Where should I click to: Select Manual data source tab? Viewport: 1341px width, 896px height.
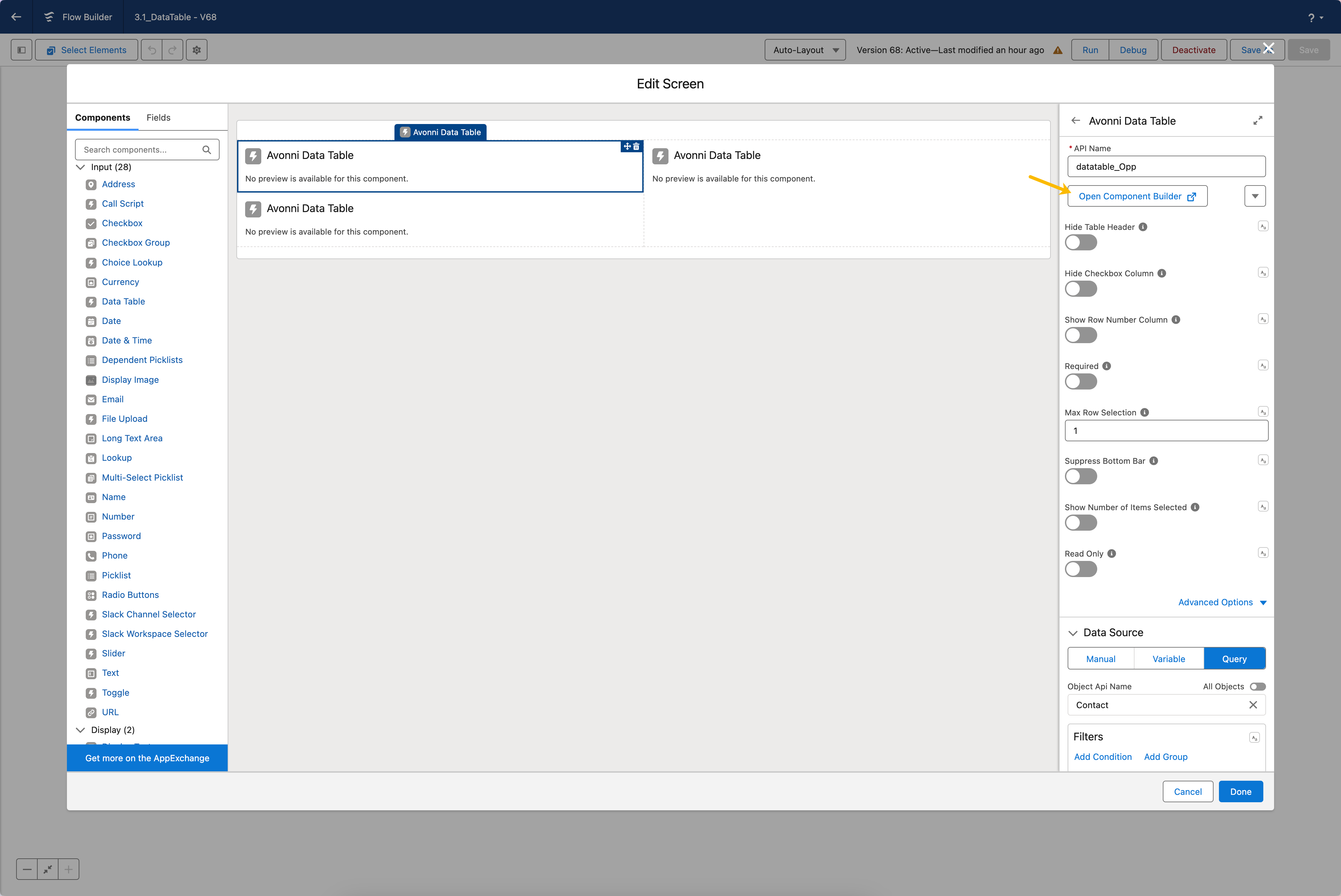pos(1101,658)
